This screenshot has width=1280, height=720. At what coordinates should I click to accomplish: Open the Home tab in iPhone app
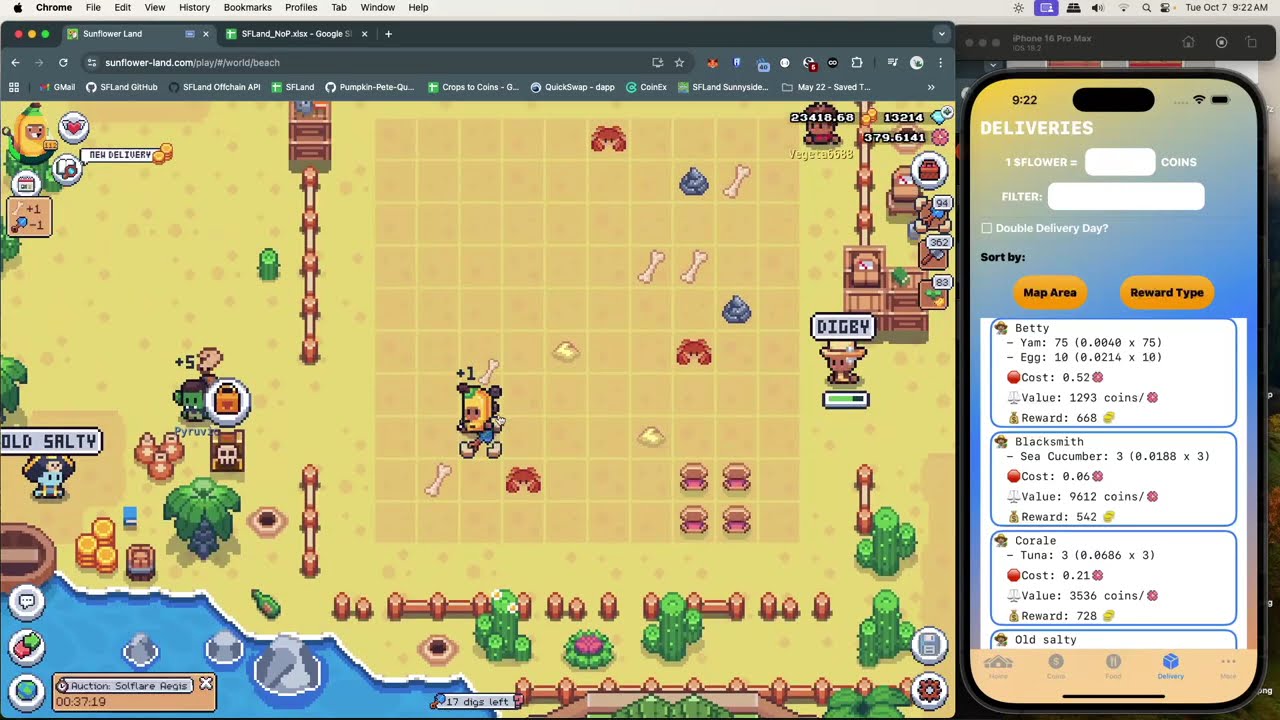998,667
